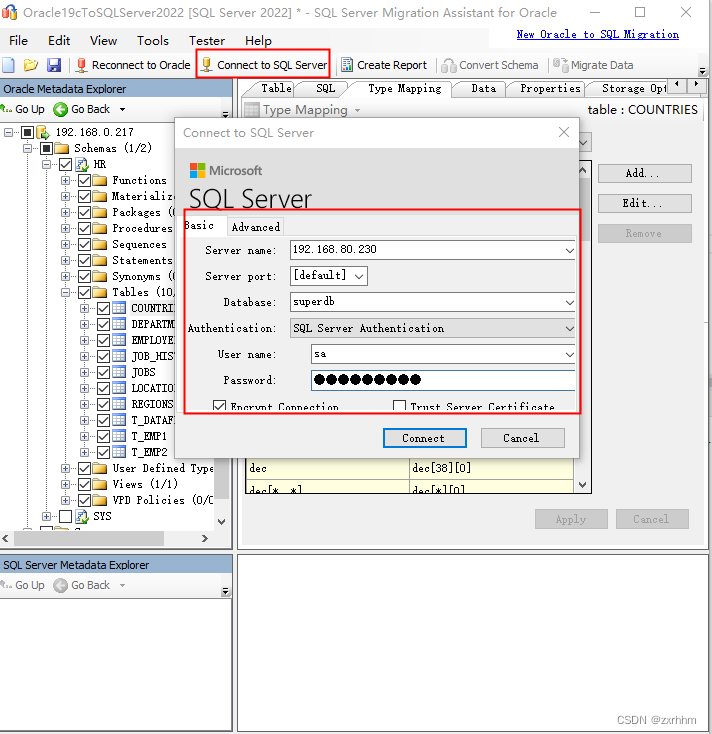Switch to the Properties tab

[x=550, y=88]
